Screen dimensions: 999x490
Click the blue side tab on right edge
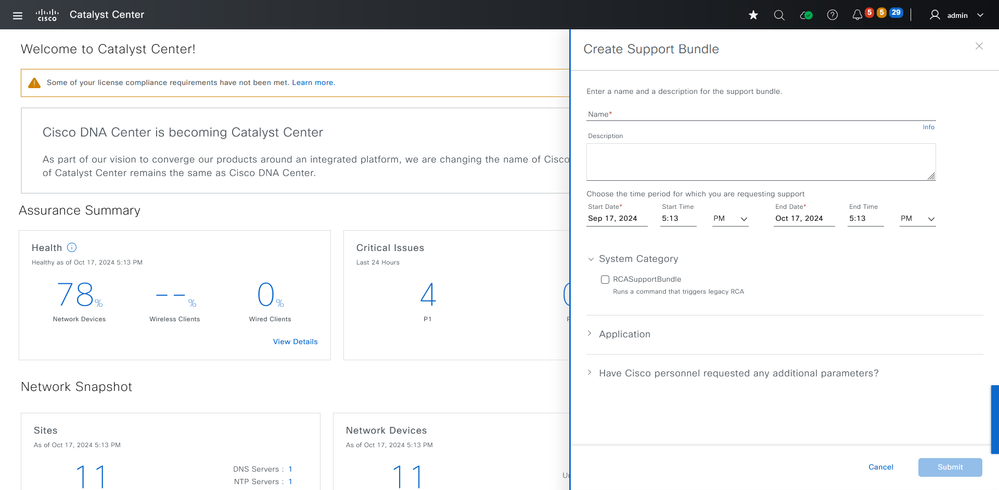click(x=995, y=419)
